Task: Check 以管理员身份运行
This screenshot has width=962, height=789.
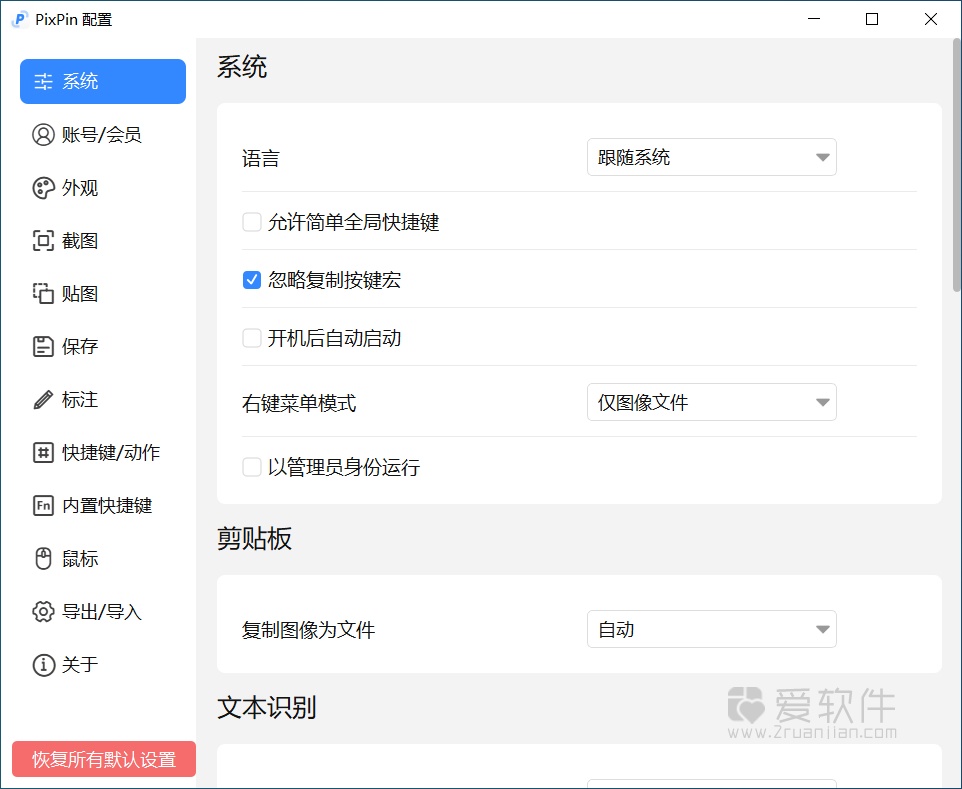Action: coord(251,467)
